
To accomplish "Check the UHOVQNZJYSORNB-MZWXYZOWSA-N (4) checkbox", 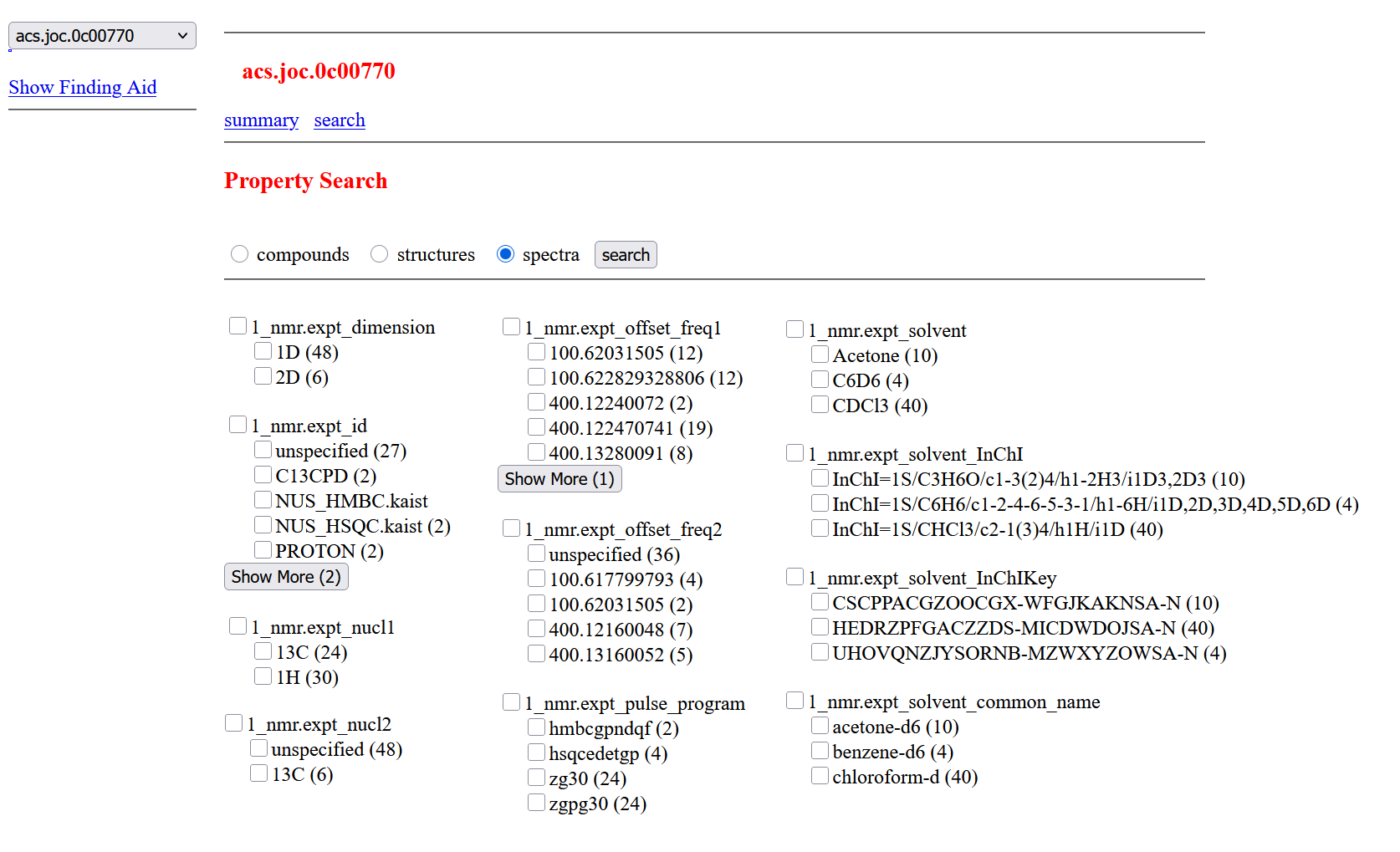I will click(820, 652).
